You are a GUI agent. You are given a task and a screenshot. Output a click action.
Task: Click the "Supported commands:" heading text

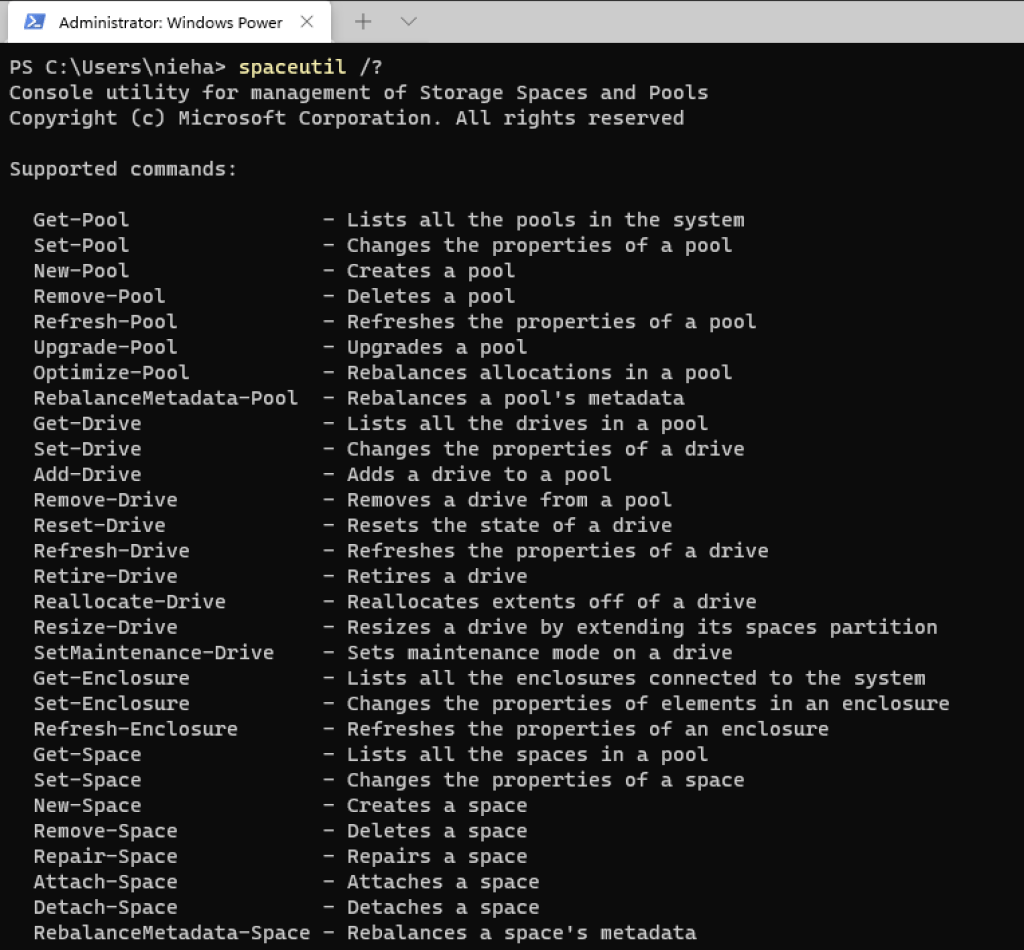click(x=123, y=169)
